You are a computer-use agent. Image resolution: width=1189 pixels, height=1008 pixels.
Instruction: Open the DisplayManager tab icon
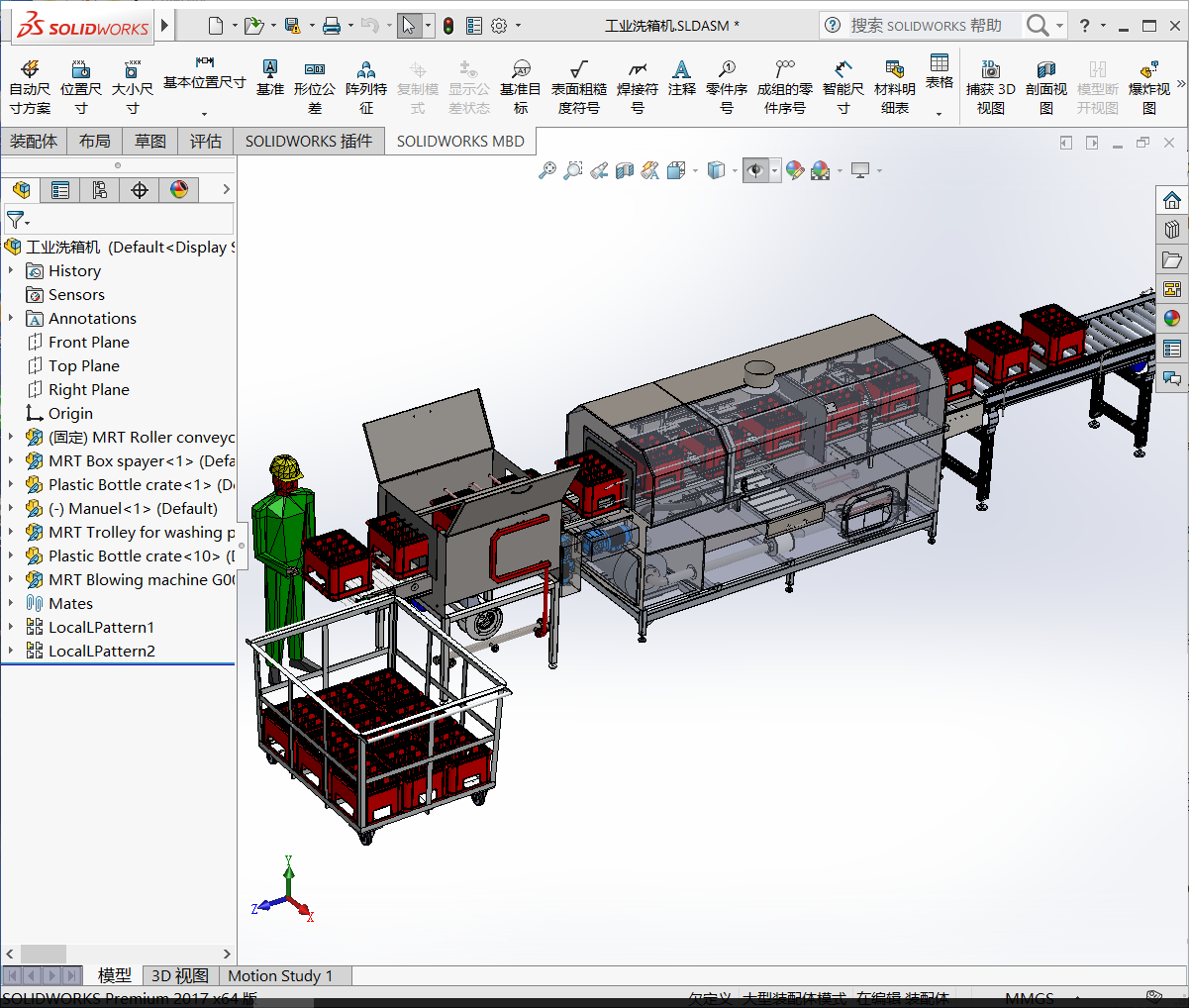(x=179, y=189)
